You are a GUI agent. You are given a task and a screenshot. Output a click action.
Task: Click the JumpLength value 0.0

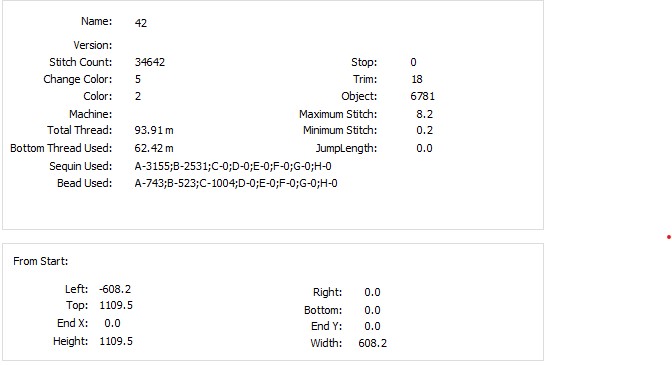click(x=424, y=148)
